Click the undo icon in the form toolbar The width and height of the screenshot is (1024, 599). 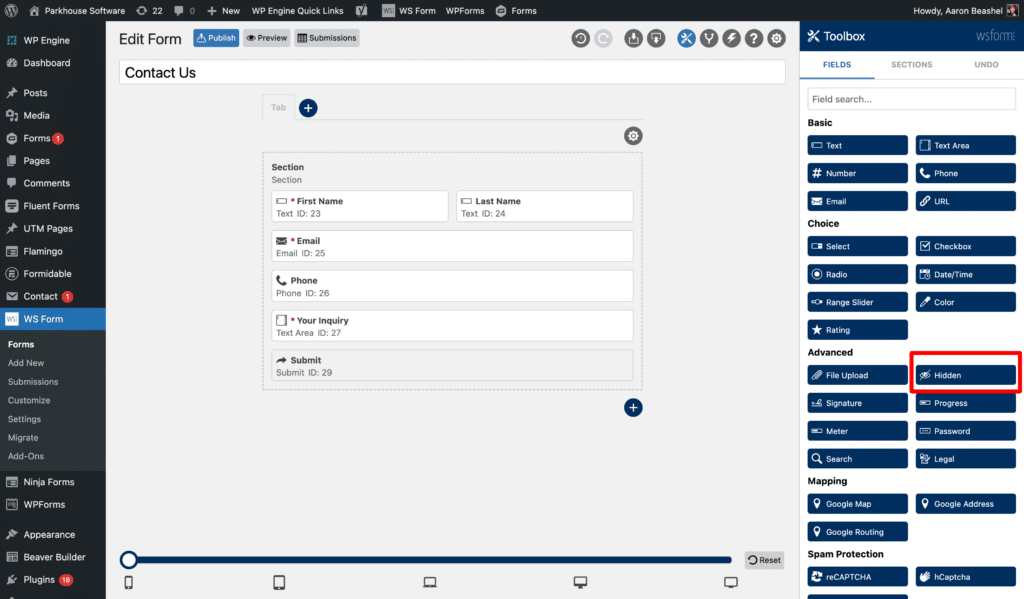coord(580,39)
